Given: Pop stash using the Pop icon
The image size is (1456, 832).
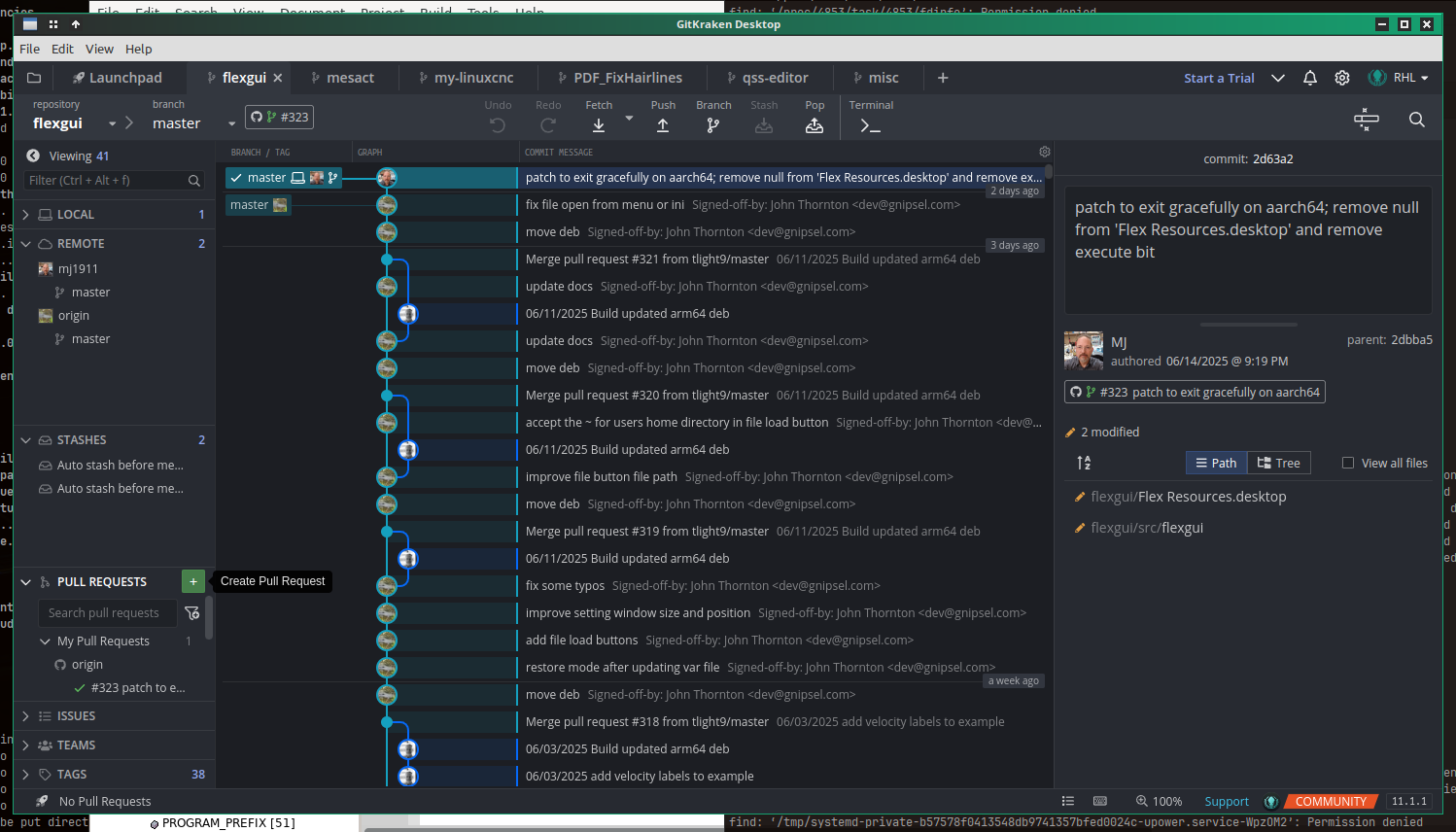Looking at the screenshot, I should (x=815, y=125).
